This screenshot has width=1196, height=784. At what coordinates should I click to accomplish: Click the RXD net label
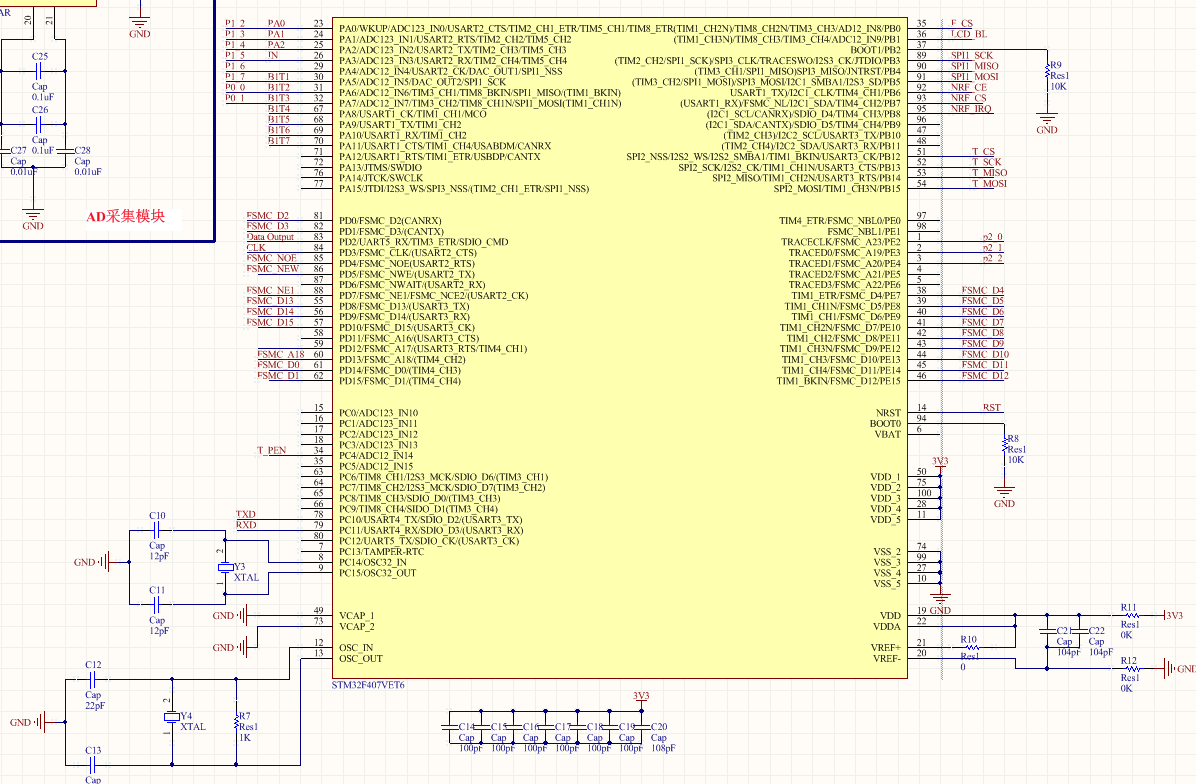pos(246,525)
